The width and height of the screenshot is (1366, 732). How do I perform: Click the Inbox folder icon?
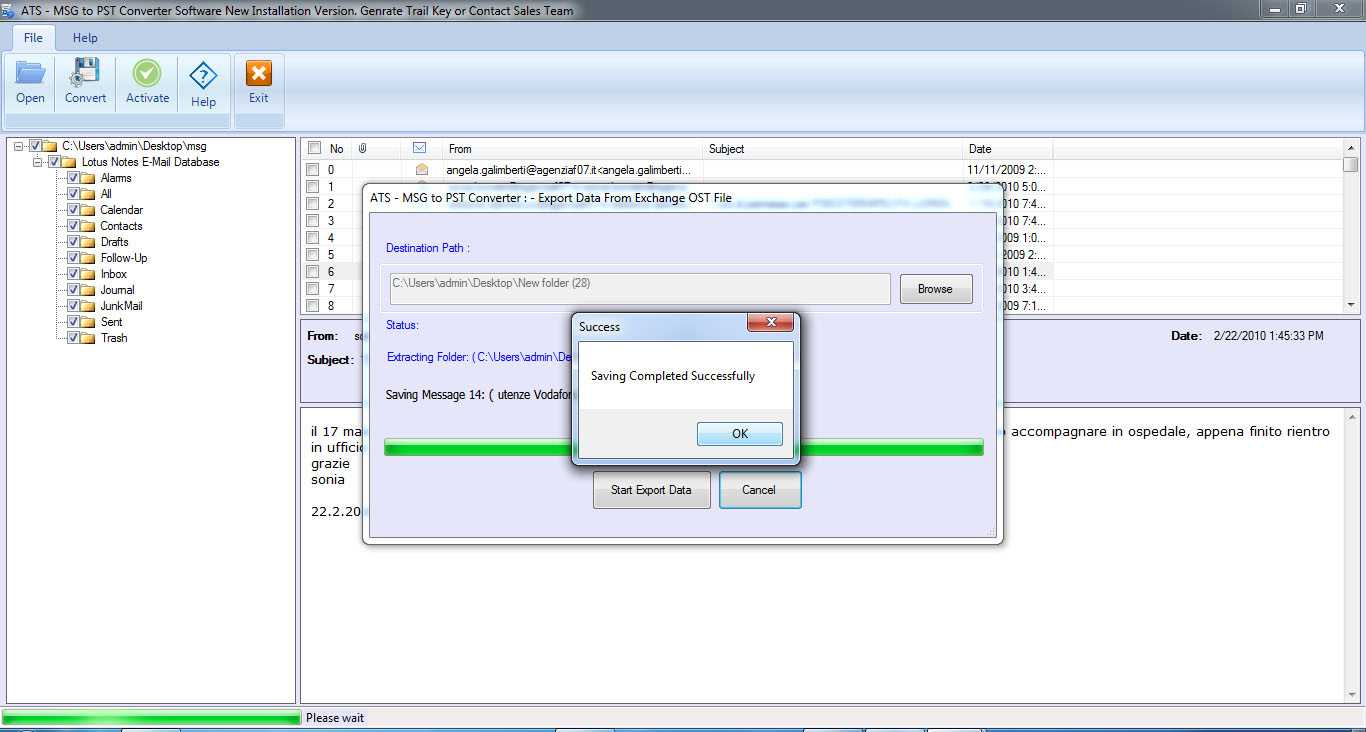88,274
